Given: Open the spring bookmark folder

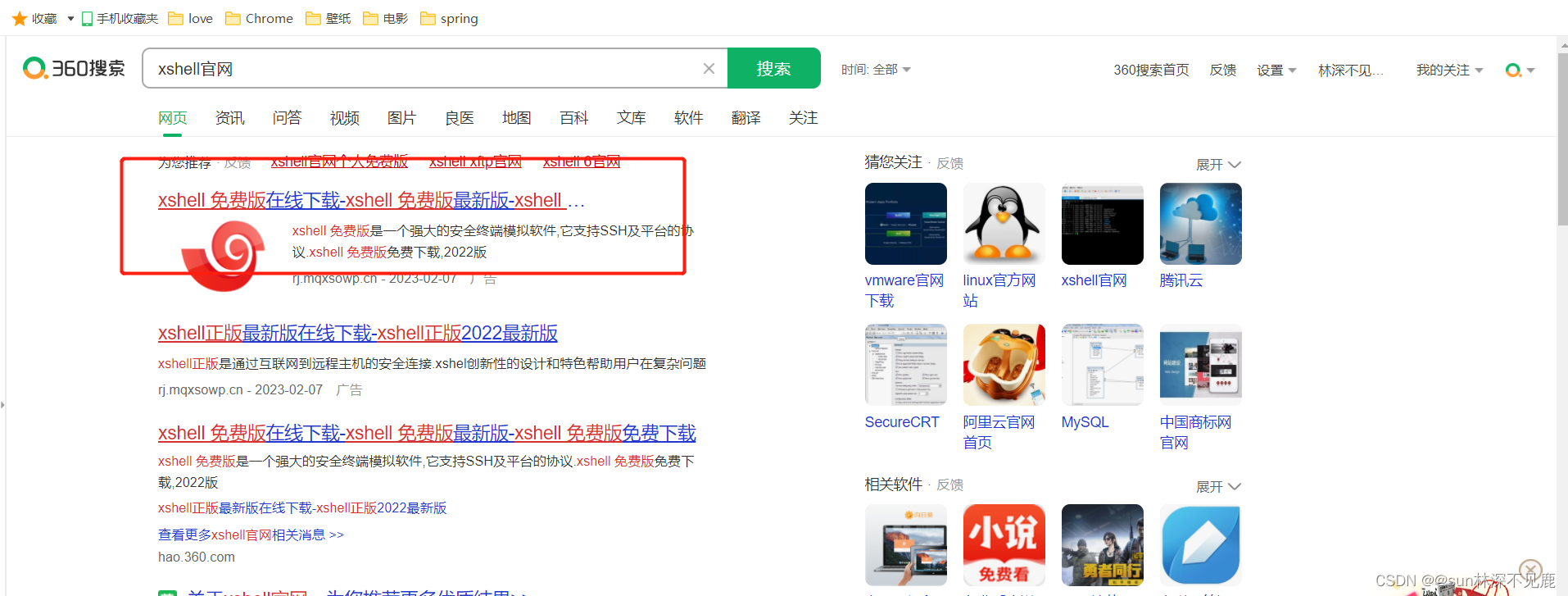Looking at the screenshot, I should (449, 18).
